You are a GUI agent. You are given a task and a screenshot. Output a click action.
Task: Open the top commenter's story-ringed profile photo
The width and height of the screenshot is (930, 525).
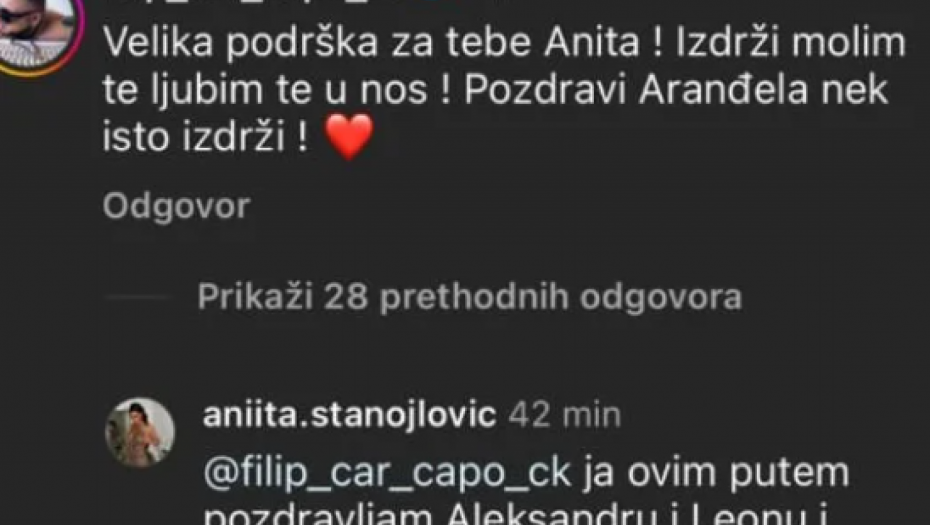point(36,33)
